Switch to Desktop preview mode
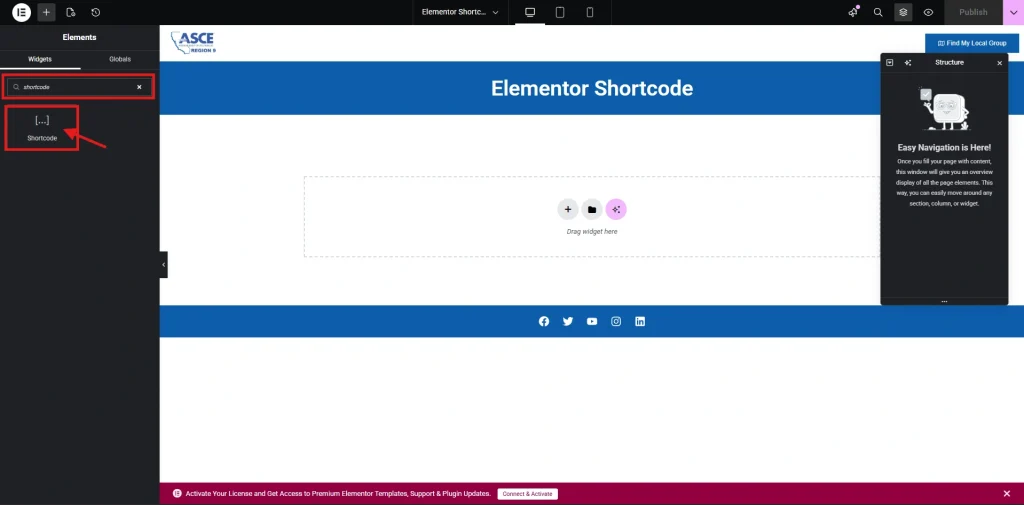Image resolution: width=1024 pixels, height=505 pixels. point(530,12)
